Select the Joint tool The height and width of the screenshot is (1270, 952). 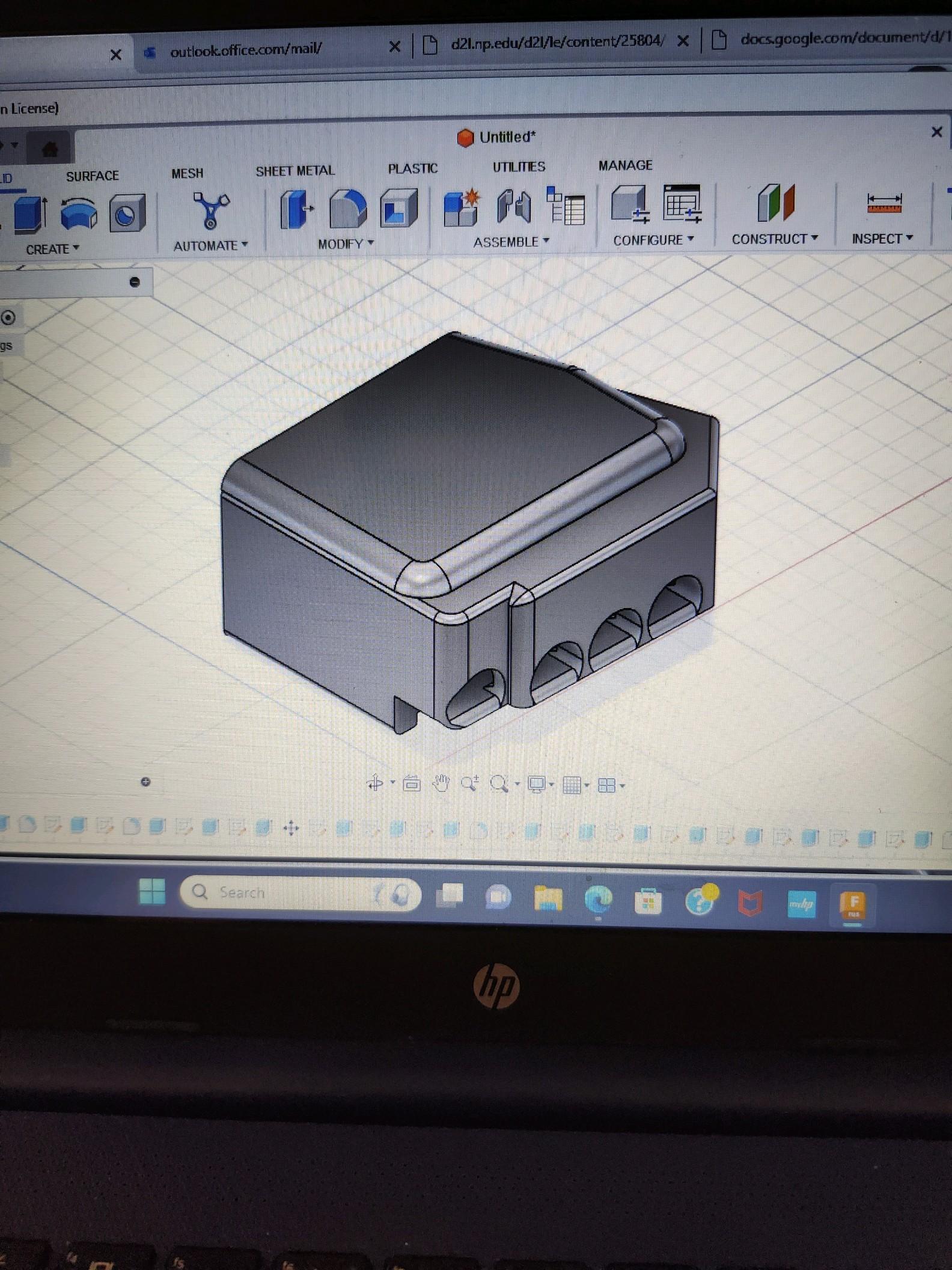click(x=514, y=206)
